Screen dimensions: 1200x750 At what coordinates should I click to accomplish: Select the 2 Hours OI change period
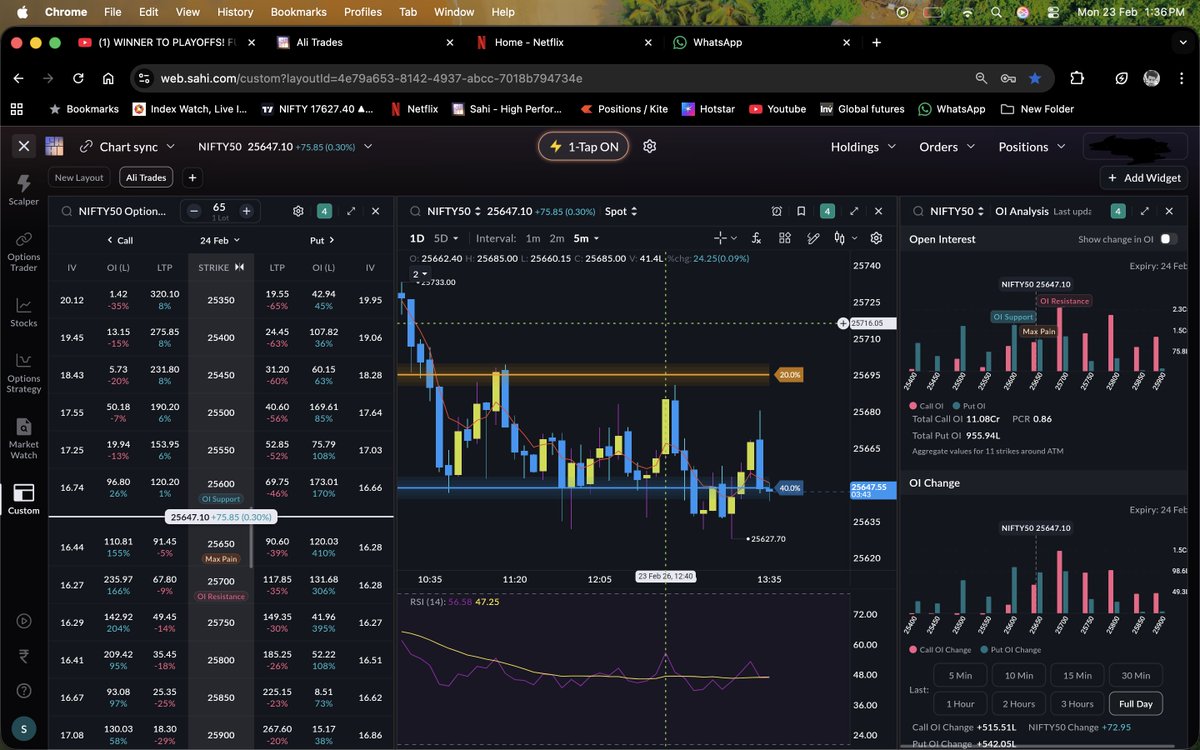[1019, 703]
